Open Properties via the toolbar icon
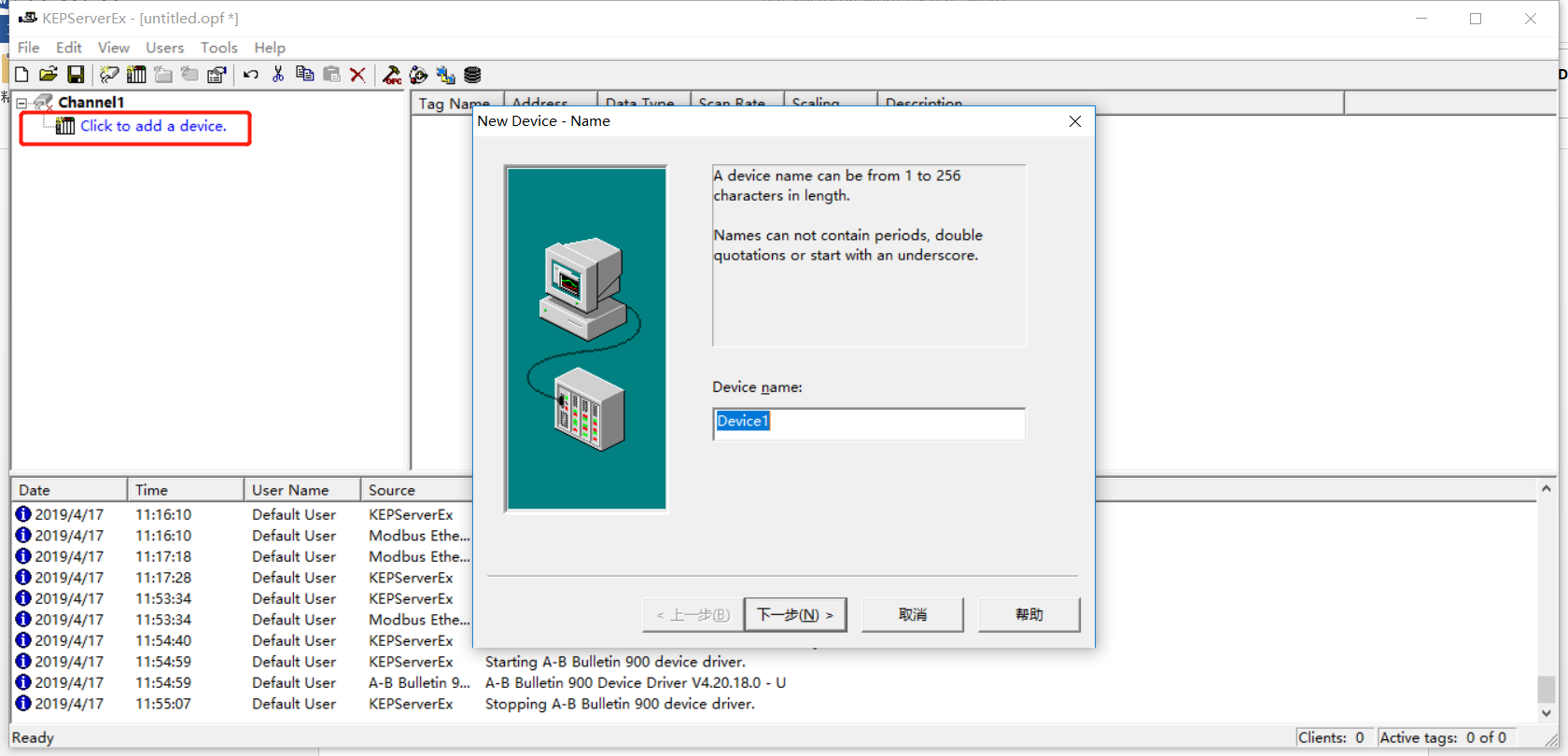This screenshot has height=756, width=1568. [x=217, y=75]
